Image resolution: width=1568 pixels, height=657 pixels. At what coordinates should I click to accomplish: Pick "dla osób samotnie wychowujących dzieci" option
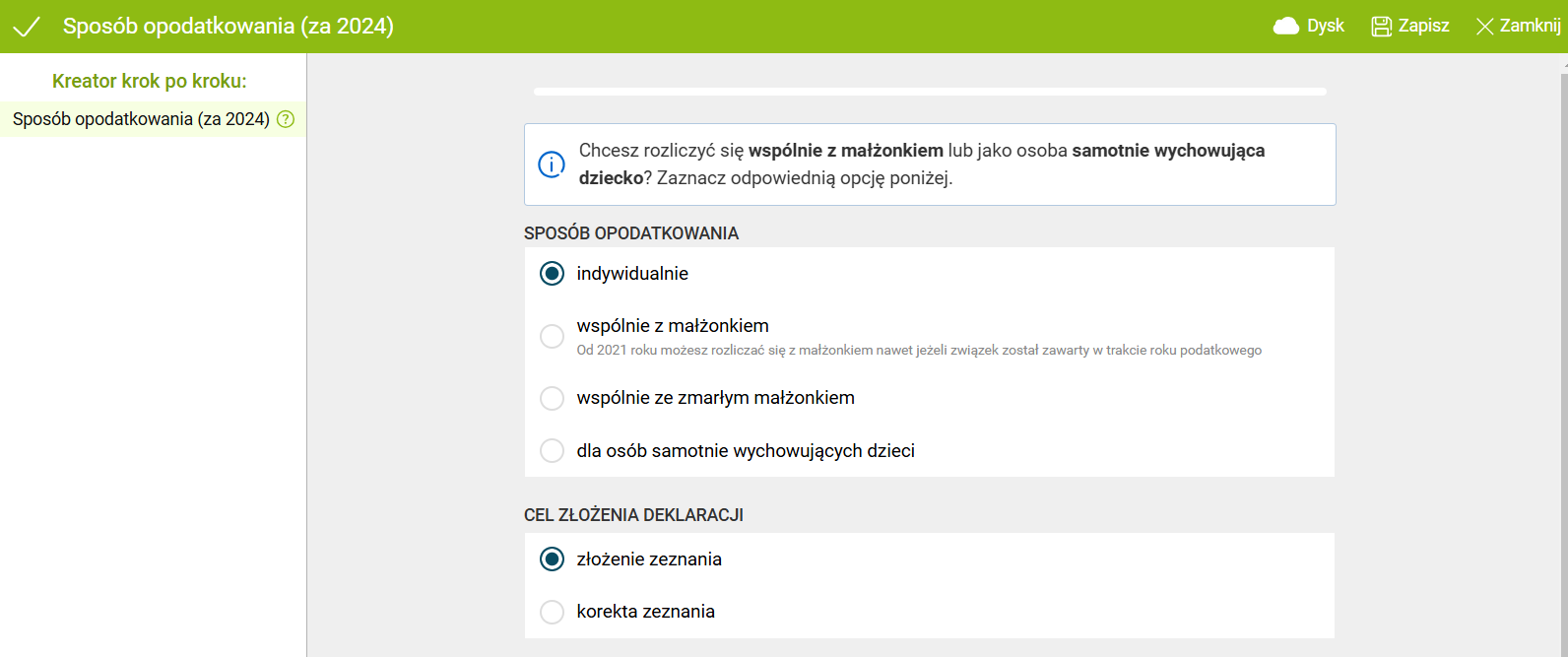click(x=553, y=451)
